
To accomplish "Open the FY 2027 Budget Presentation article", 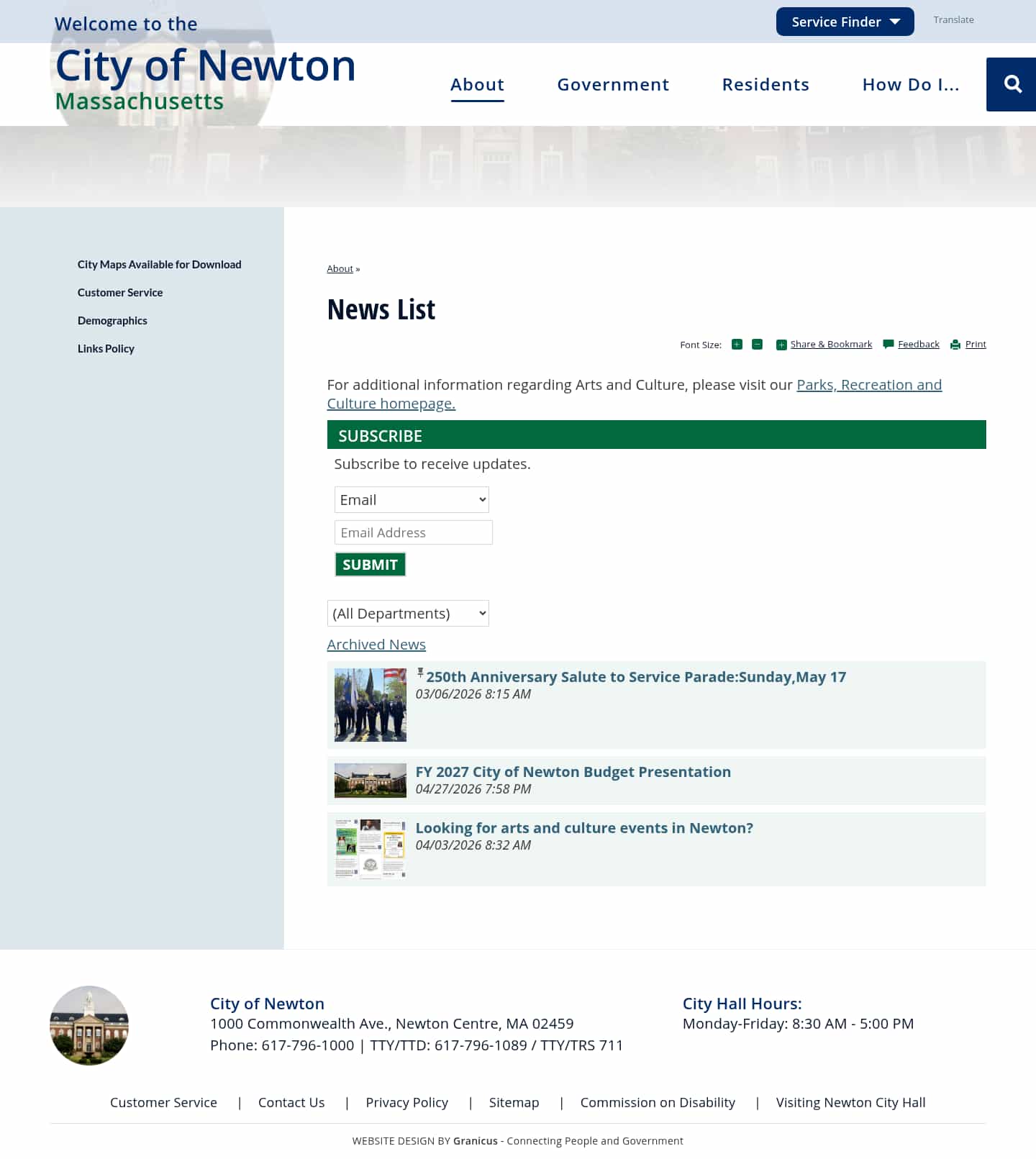I will click(x=573, y=772).
